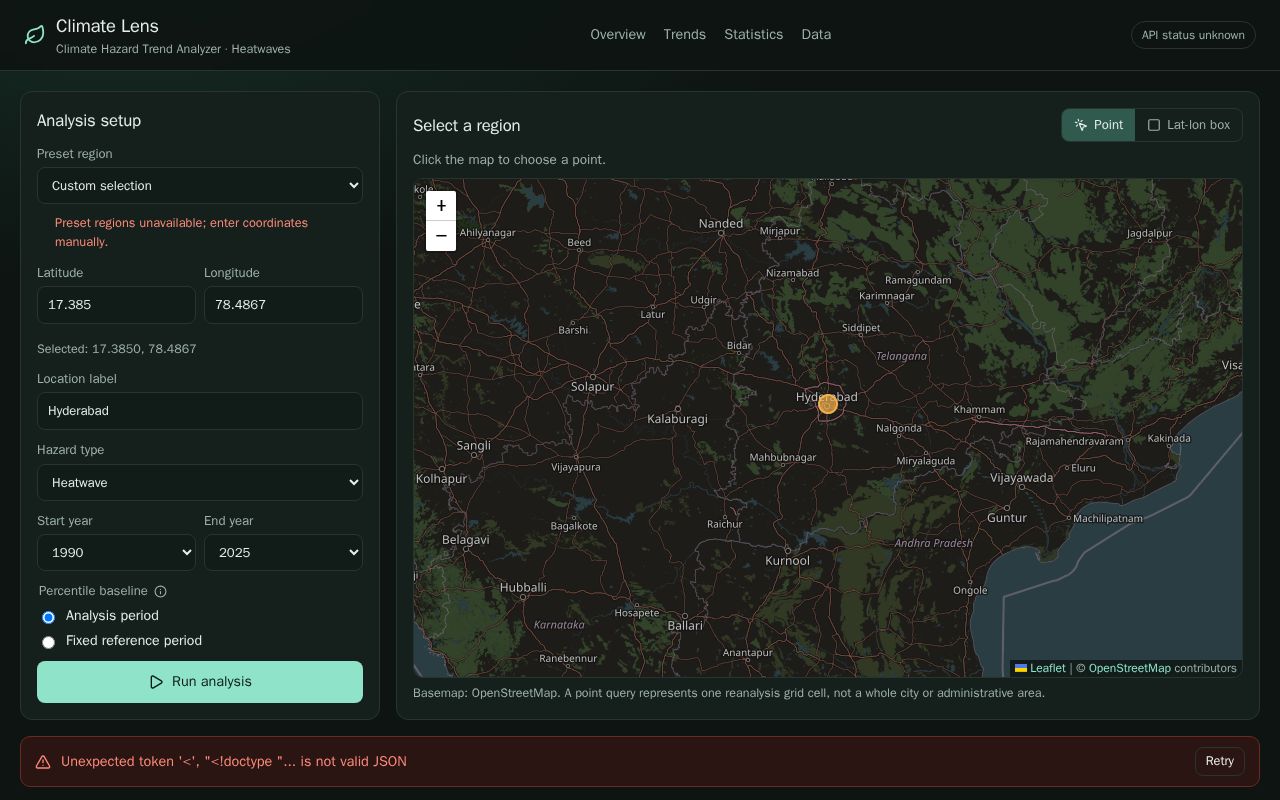The width and height of the screenshot is (1280, 800).
Task: Switch to Lat-lon box selection mode
Action: [1189, 125]
